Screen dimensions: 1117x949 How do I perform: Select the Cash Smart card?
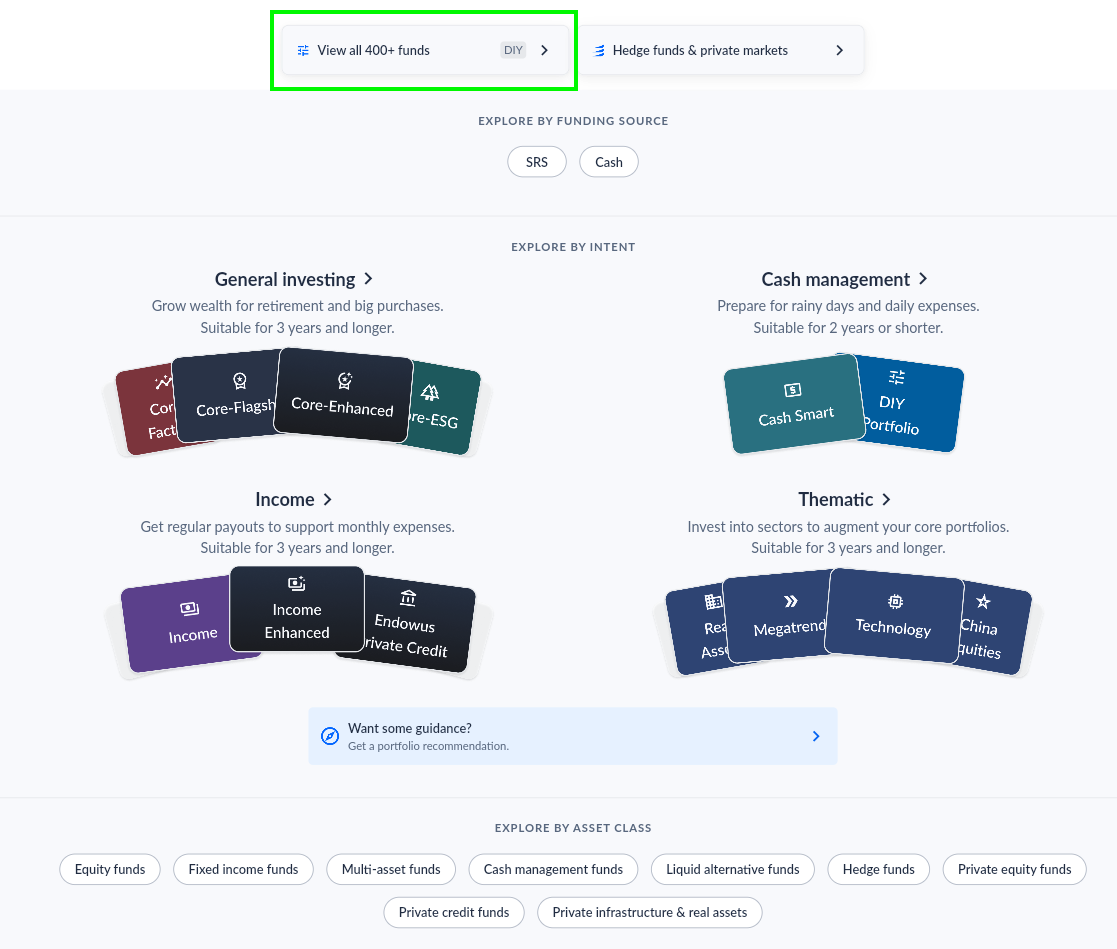coord(794,406)
